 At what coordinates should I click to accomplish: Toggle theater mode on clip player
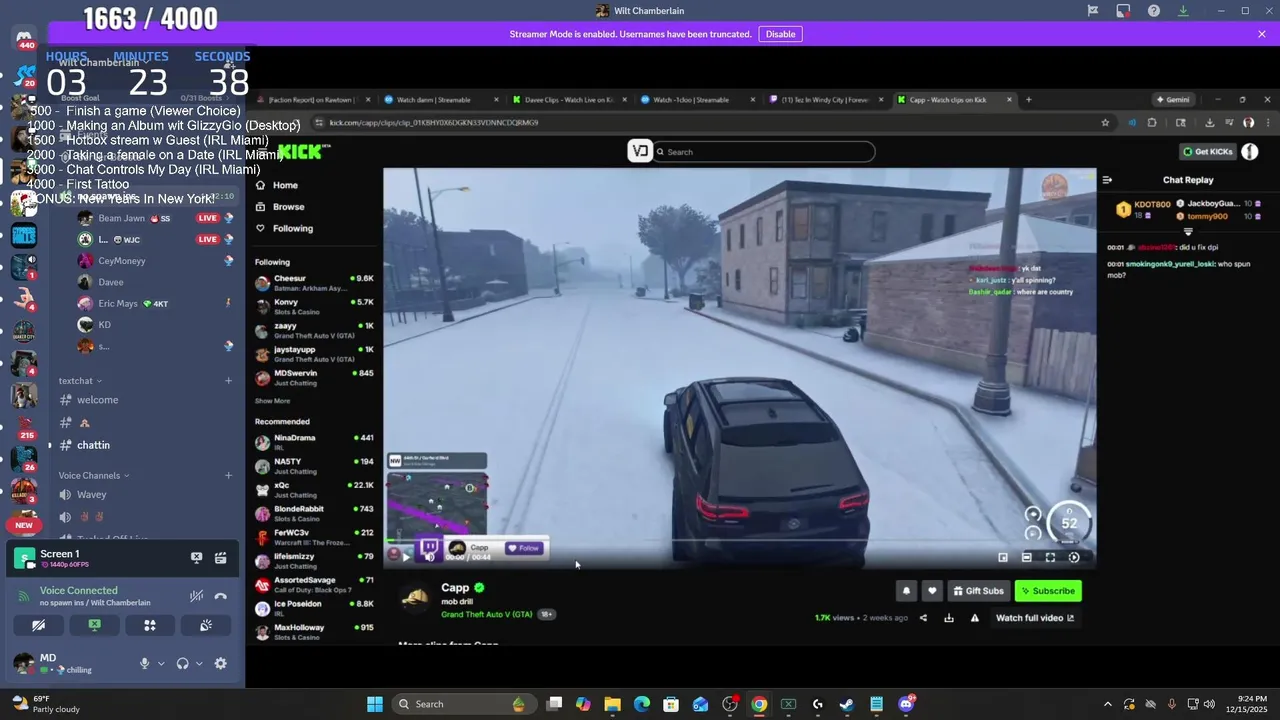[x=1026, y=557]
